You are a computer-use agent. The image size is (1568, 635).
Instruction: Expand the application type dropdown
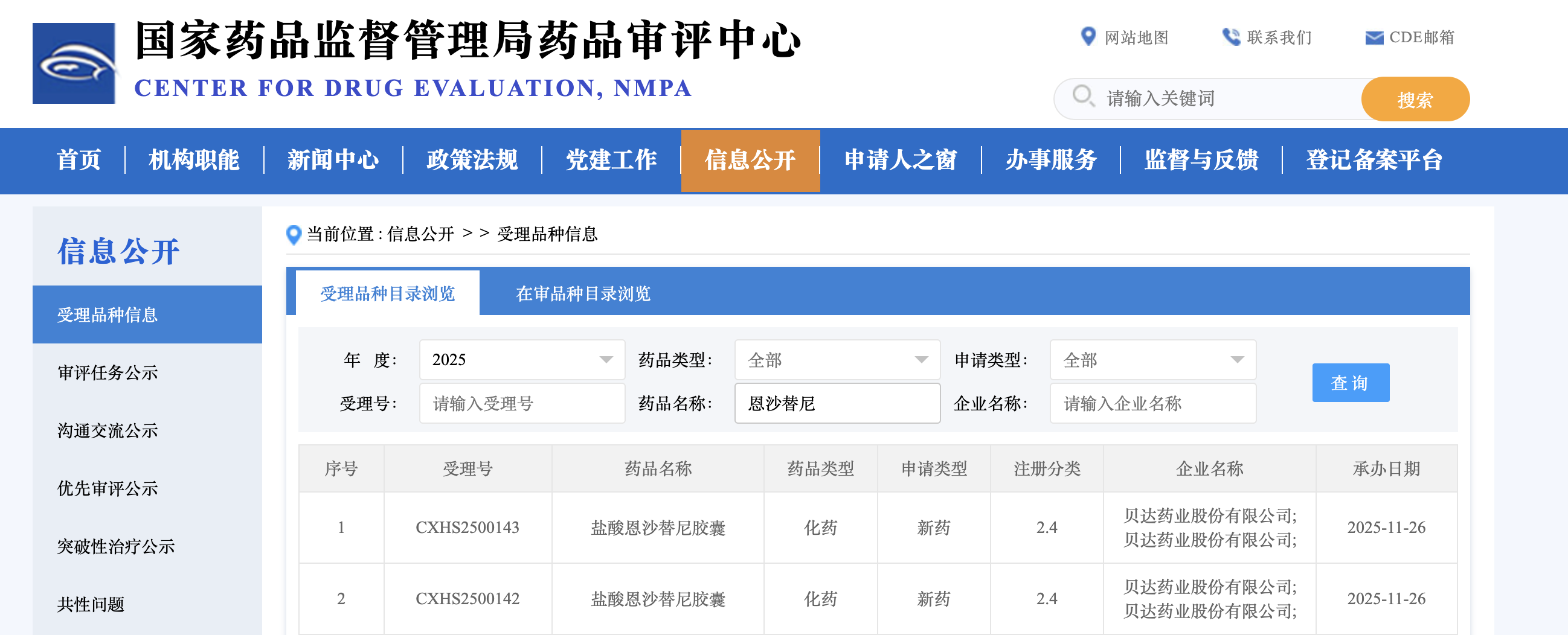click(1152, 360)
